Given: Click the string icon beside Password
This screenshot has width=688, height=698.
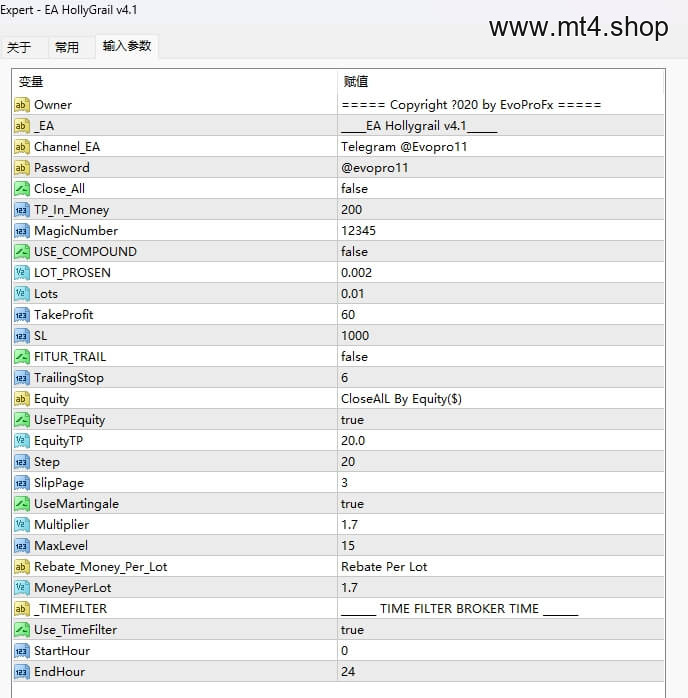Looking at the screenshot, I should 22,168.
